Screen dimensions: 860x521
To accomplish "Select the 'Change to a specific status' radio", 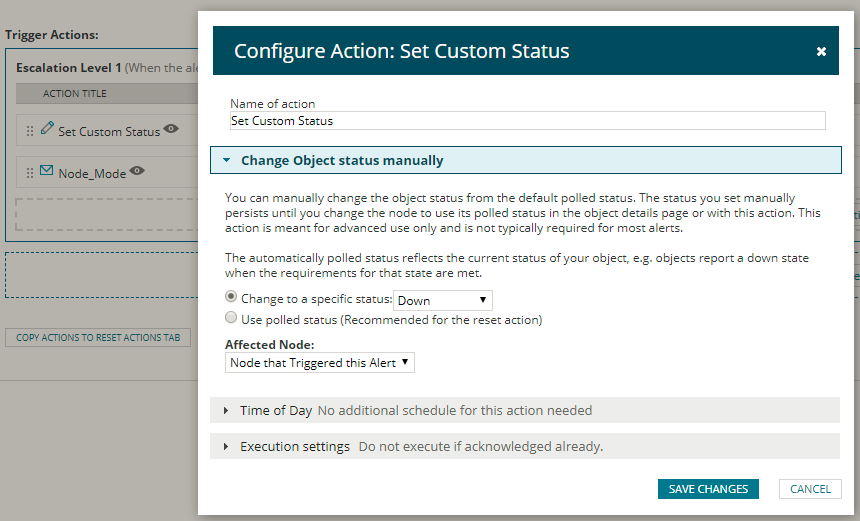I will [232, 297].
